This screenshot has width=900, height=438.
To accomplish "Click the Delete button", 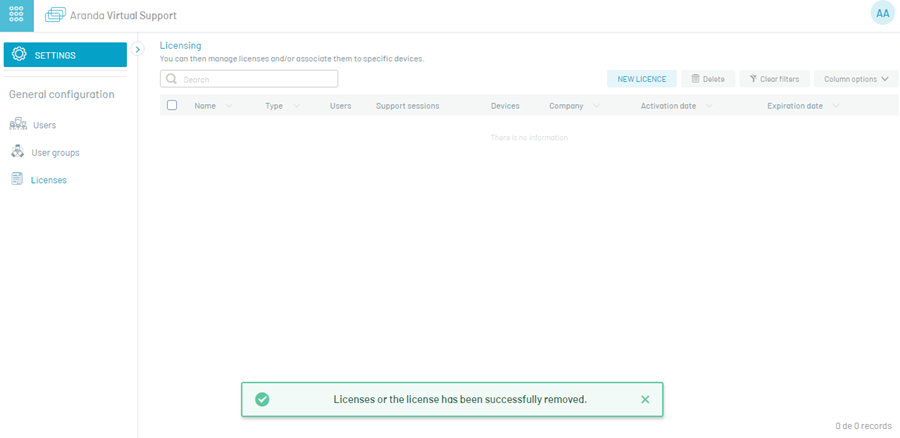I will [708, 79].
